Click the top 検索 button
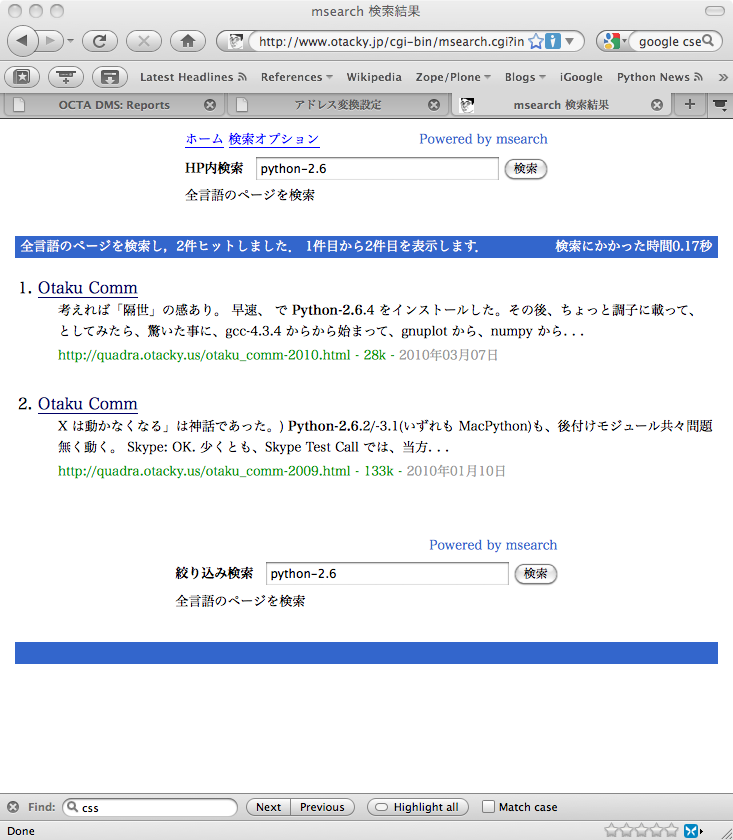Image resolution: width=733 pixels, height=840 pixels. [526, 169]
